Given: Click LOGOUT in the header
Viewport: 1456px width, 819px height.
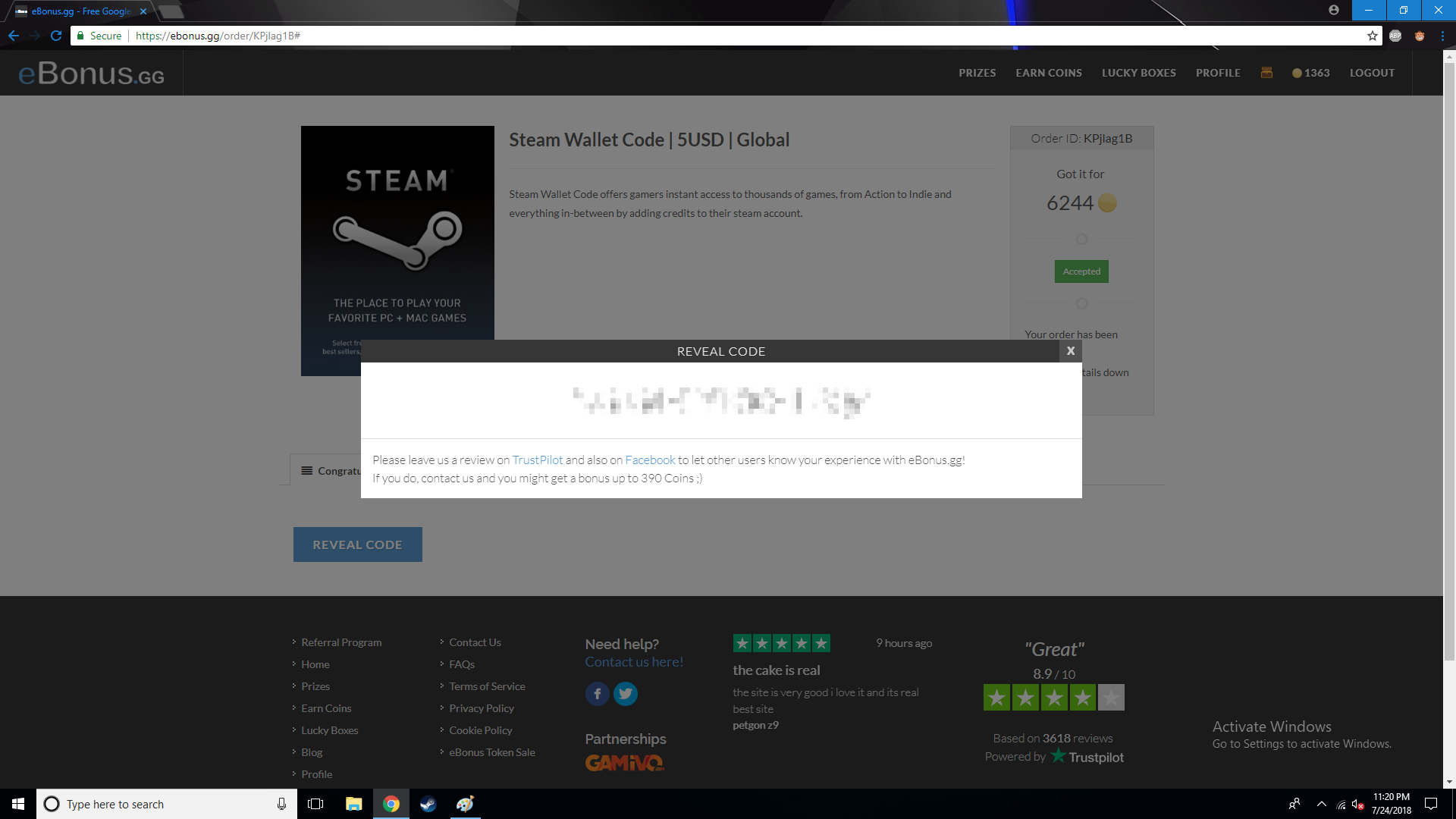Looking at the screenshot, I should point(1372,73).
